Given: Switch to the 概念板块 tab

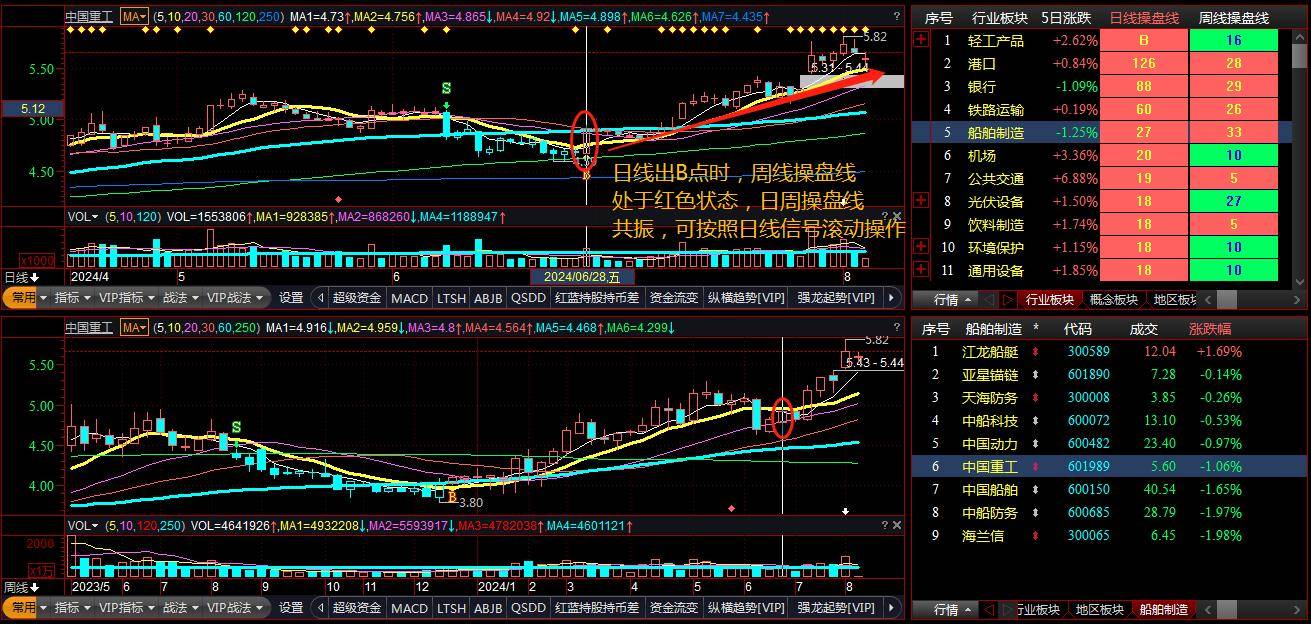Looking at the screenshot, I should click(x=1113, y=299).
